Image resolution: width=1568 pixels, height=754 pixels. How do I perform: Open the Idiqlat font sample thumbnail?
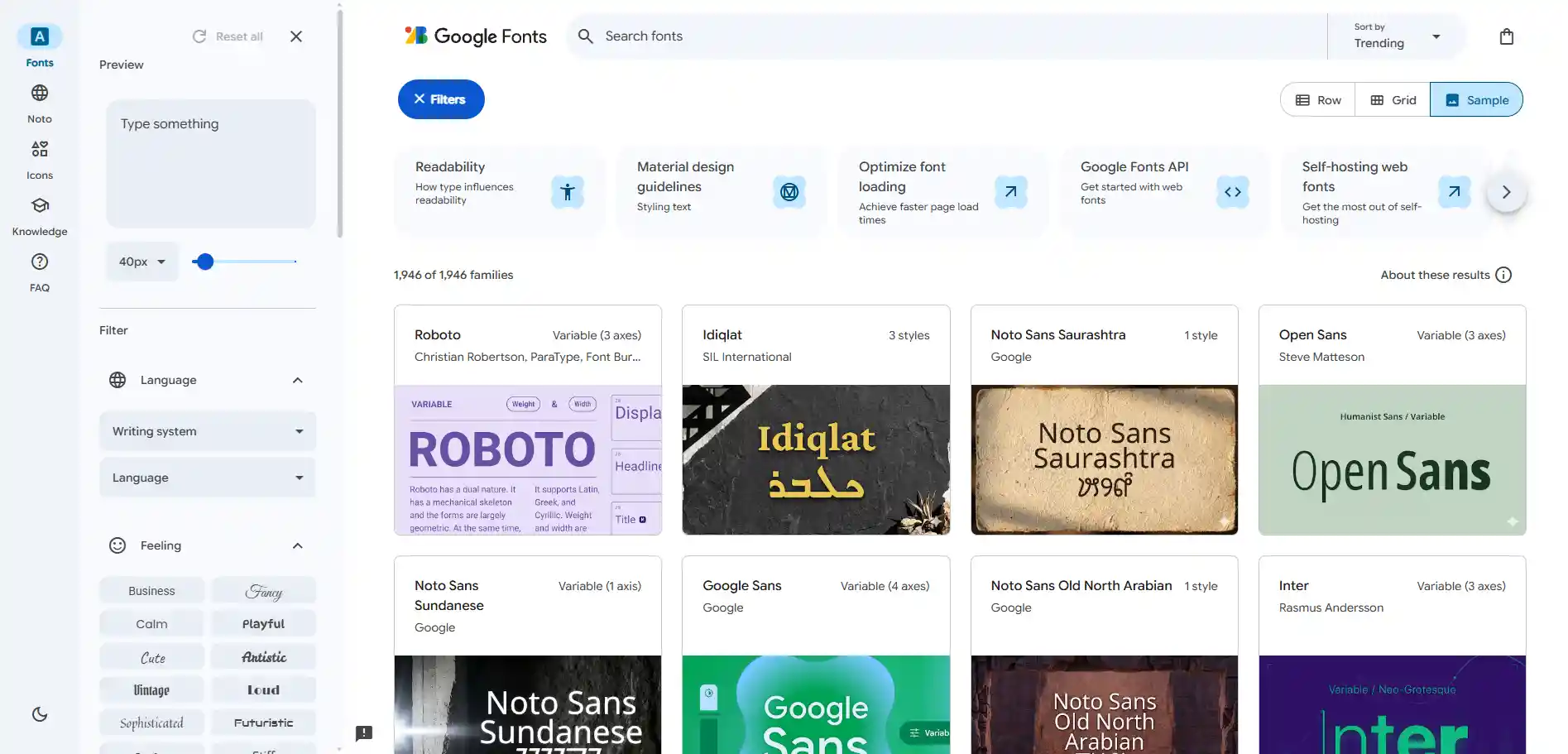(816, 460)
